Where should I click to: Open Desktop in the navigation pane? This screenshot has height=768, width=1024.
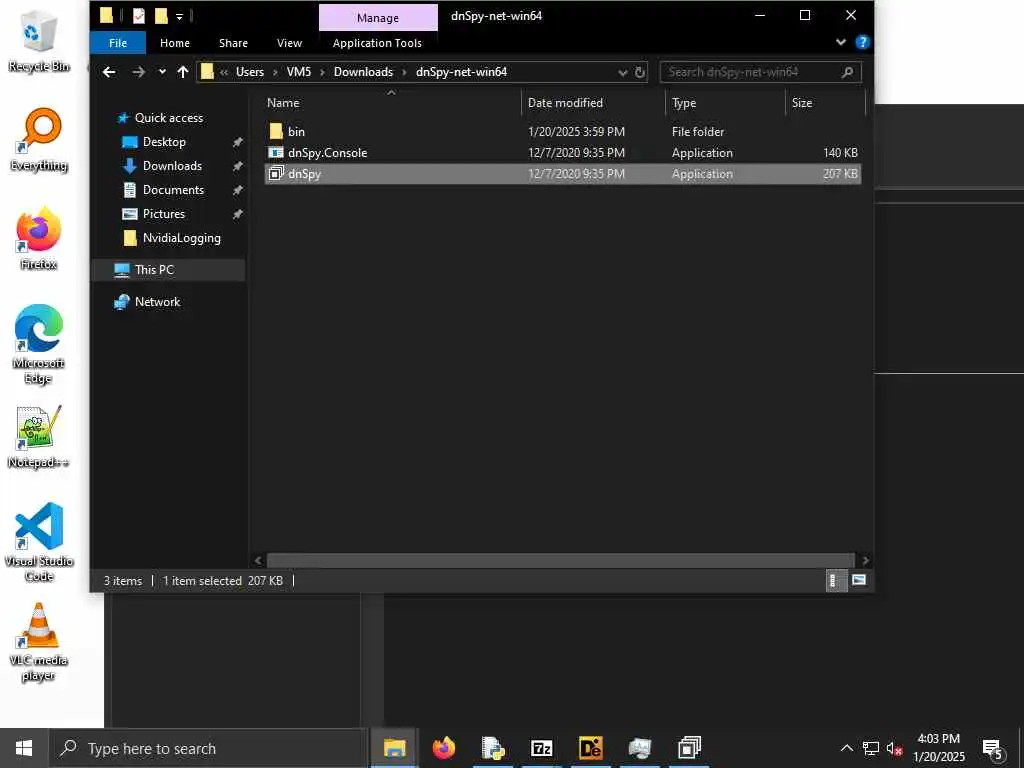[164, 142]
